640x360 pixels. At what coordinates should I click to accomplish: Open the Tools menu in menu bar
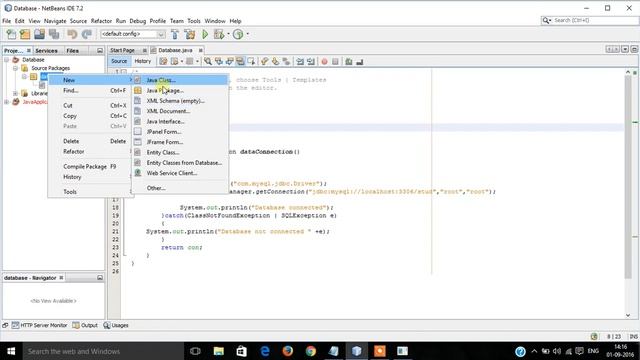(194, 21)
